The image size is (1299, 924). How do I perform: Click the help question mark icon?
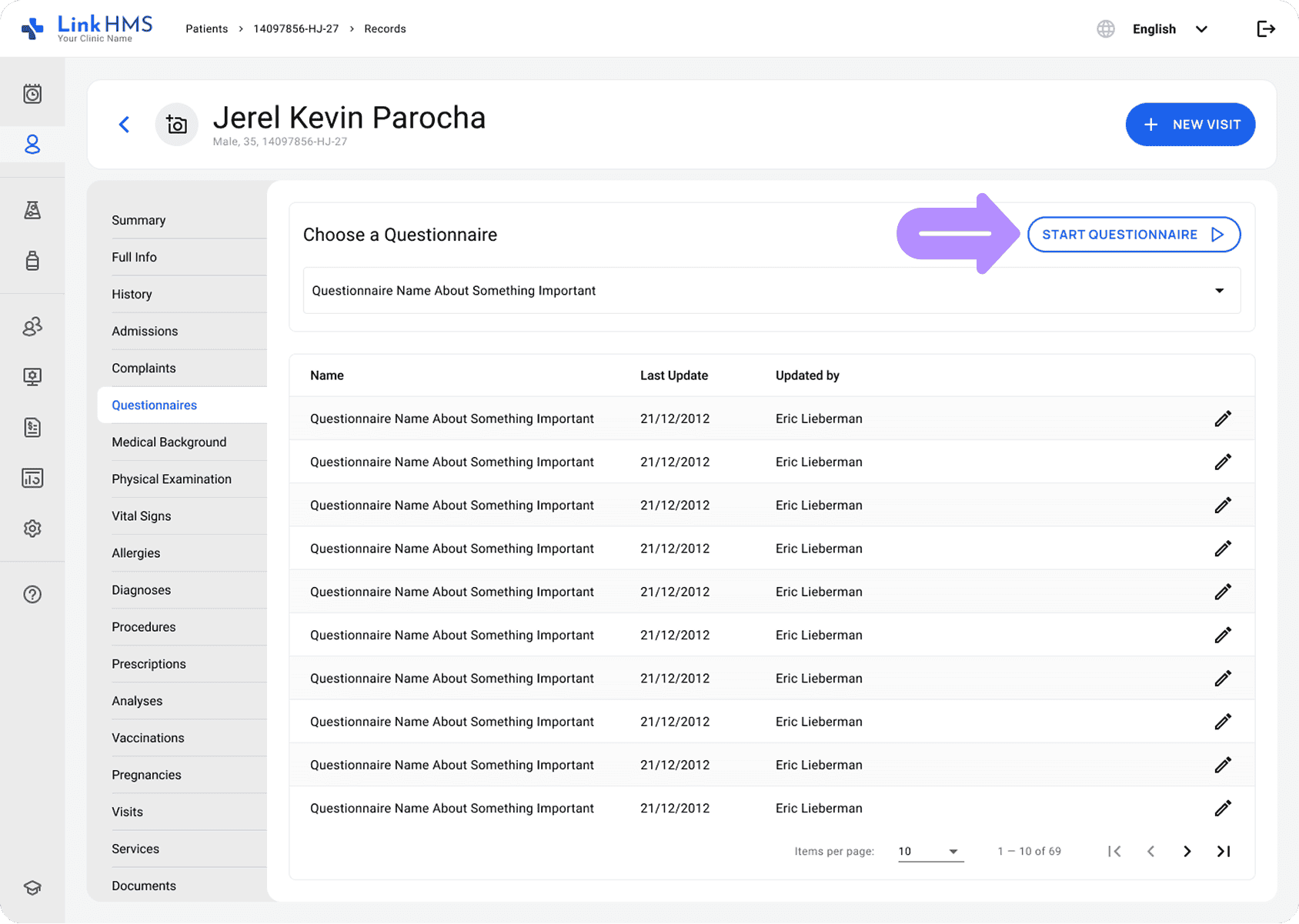click(32, 595)
